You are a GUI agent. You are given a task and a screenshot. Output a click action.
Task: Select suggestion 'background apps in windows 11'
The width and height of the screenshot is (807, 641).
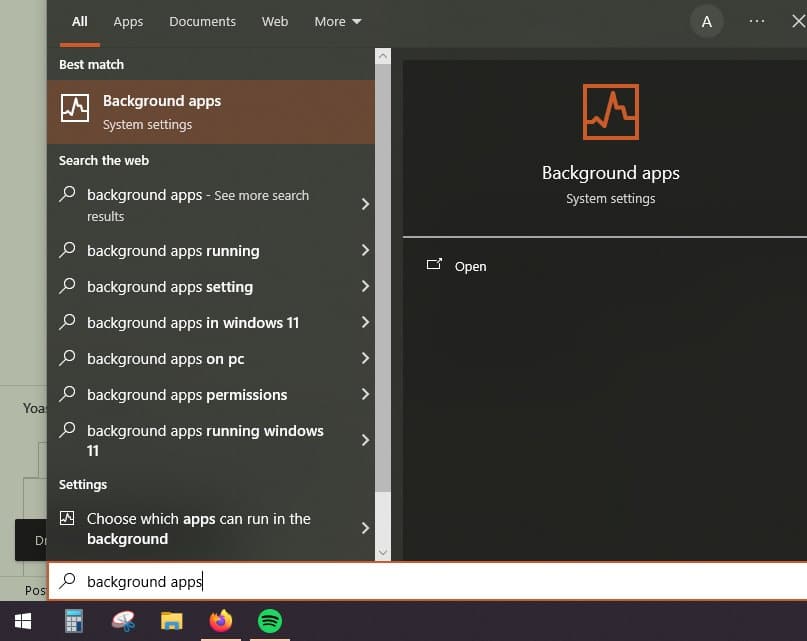tap(210, 323)
